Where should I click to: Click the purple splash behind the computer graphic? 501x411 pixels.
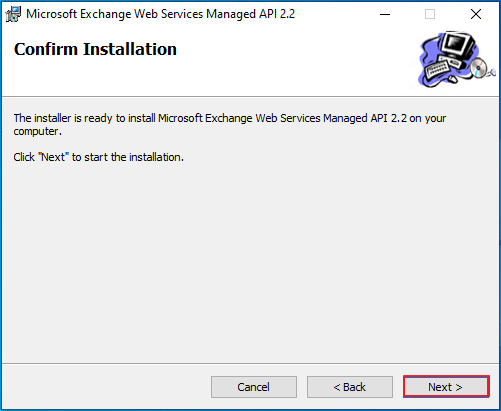click(x=428, y=53)
